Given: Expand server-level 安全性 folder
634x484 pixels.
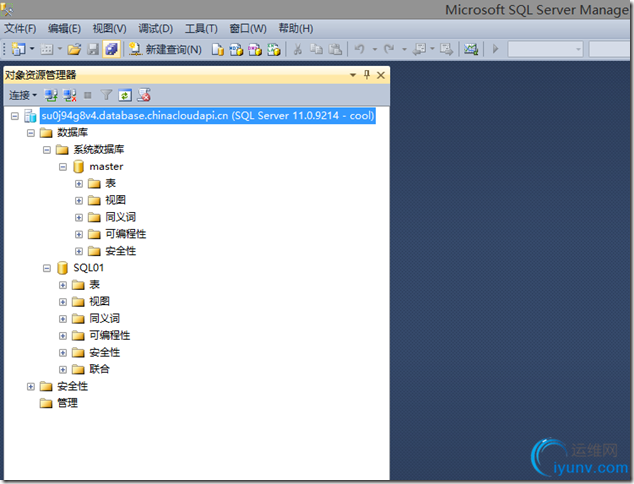Looking at the screenshot, I should pos(31,387).
